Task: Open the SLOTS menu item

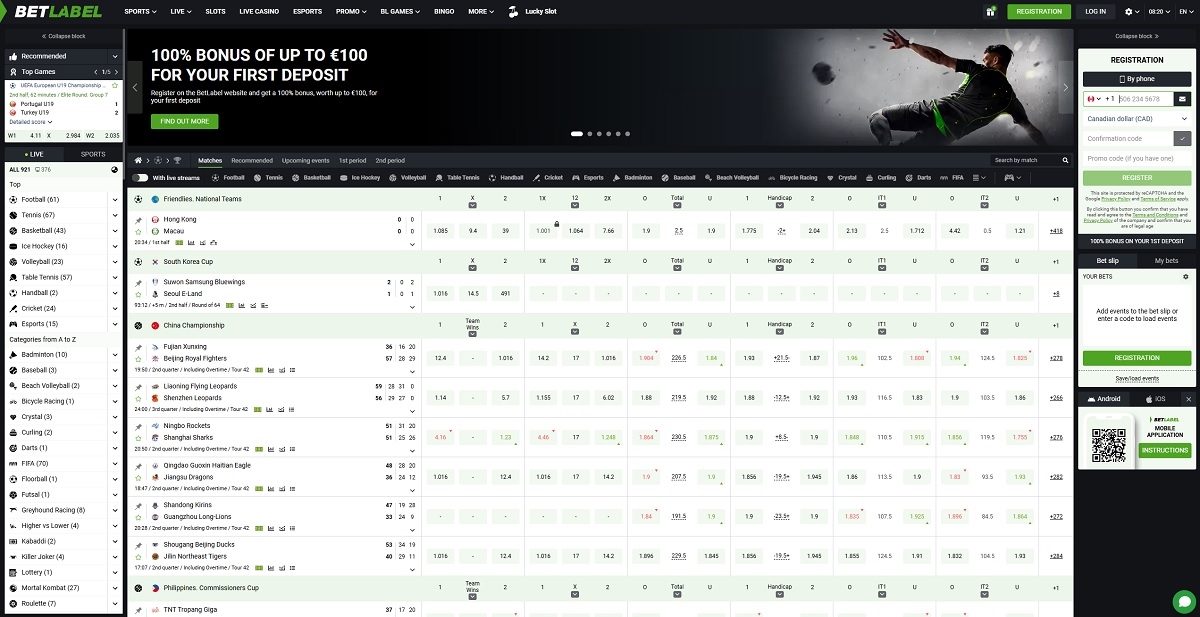Action: click(x=215, y=11)
